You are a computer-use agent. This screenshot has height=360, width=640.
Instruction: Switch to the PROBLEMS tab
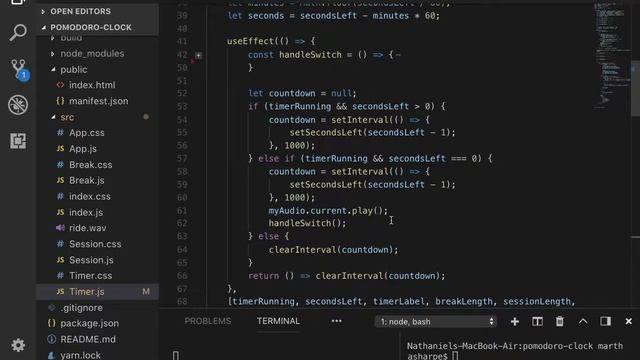click(x=207, y=321)
